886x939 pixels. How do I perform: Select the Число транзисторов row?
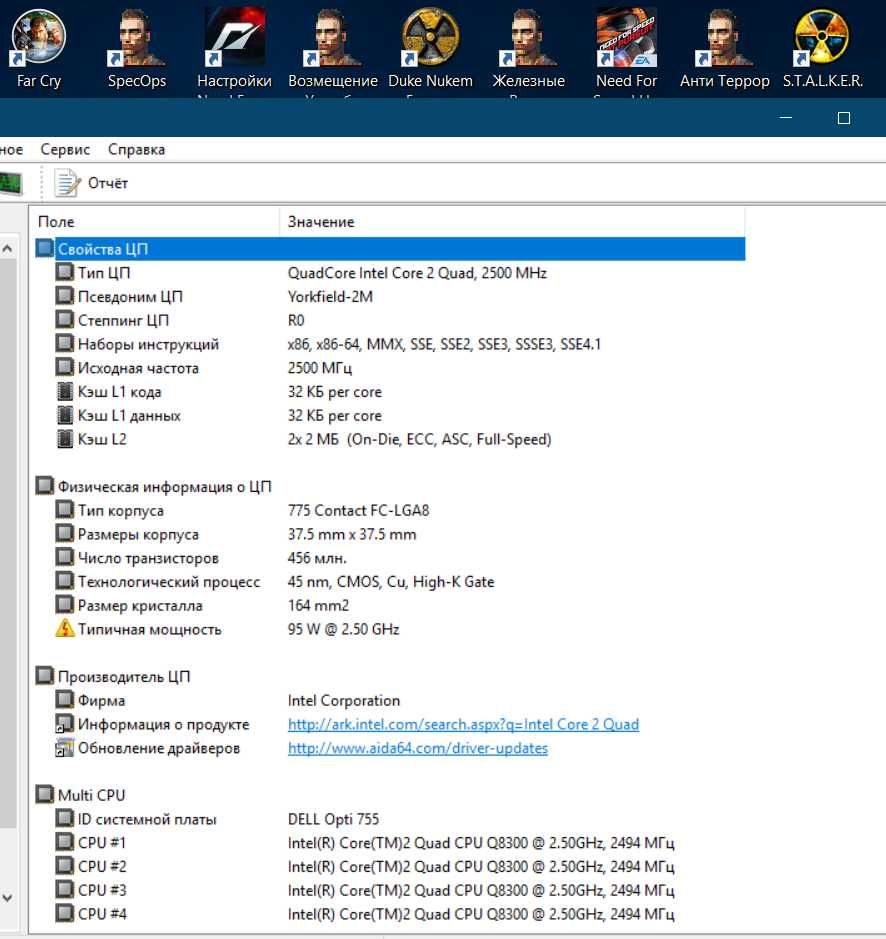pos(390,558)
